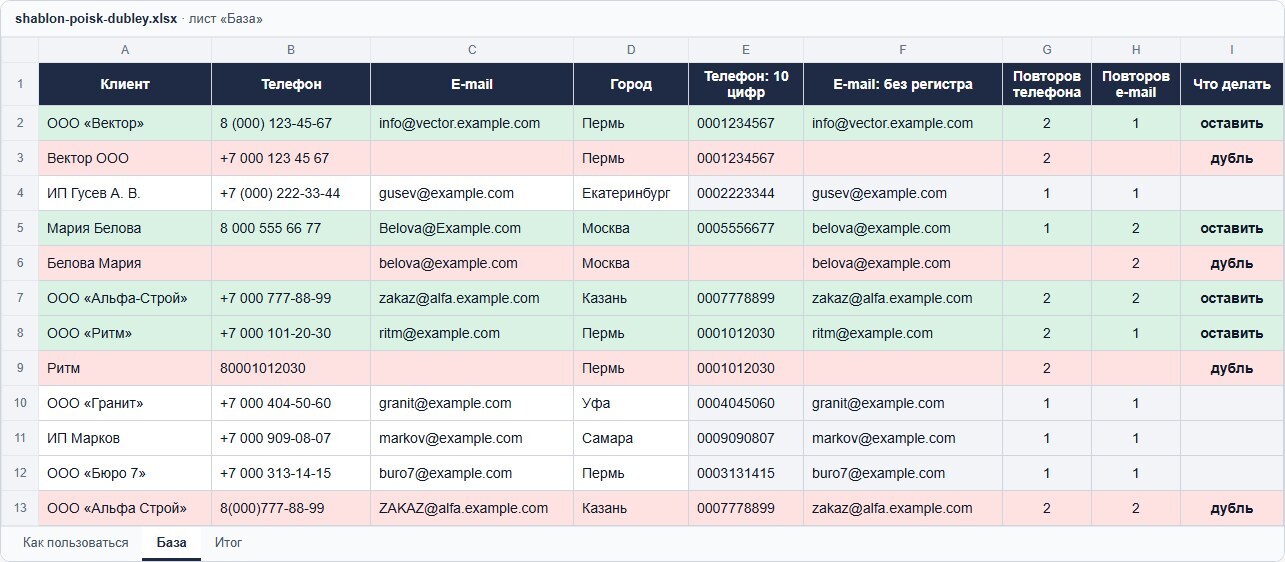This screenshot has height=562, width=1285.
Task: Click the «Город» header cell
Action: click(x=631, y=84)
